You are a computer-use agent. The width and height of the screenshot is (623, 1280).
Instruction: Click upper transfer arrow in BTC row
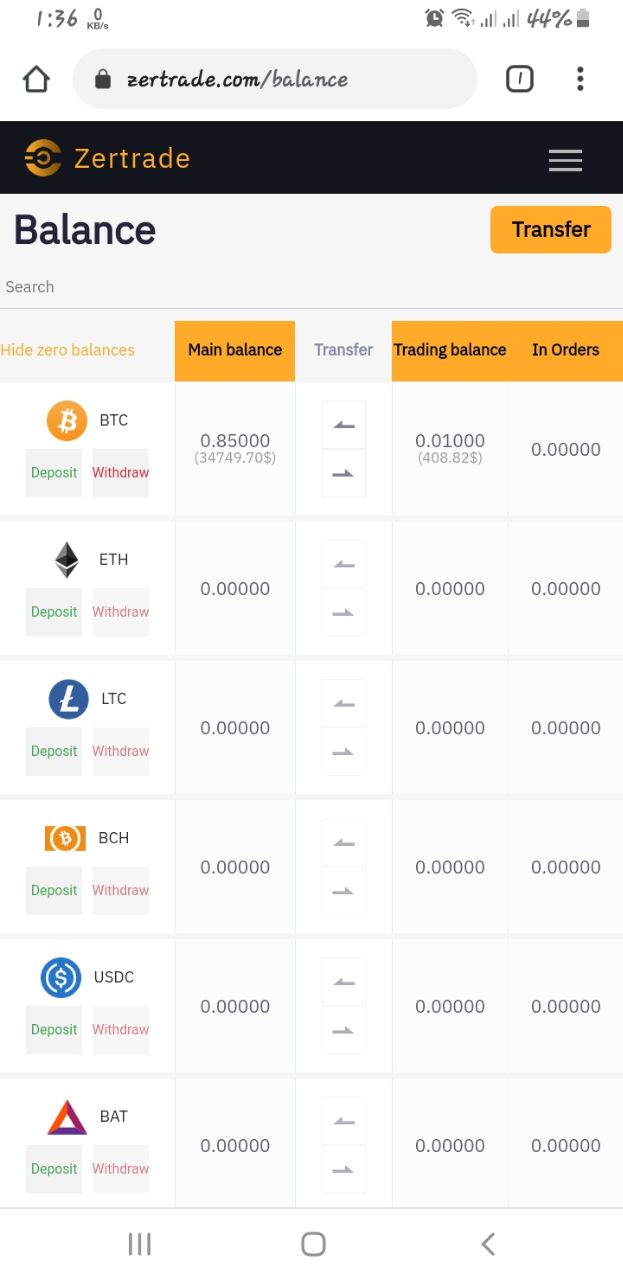coord(344,425)
